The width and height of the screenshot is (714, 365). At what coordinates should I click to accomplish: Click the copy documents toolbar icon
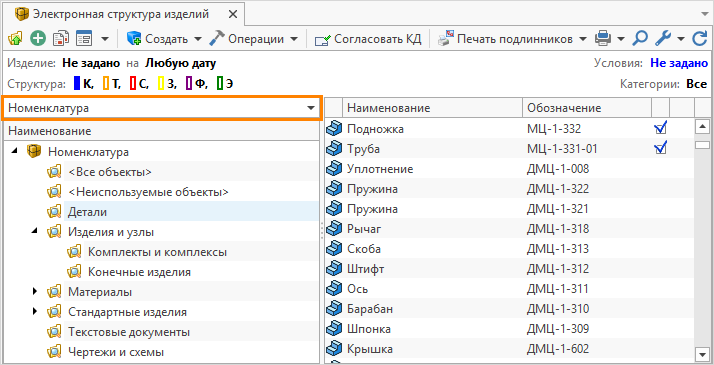pyautogui.click(x=61, y=39)
